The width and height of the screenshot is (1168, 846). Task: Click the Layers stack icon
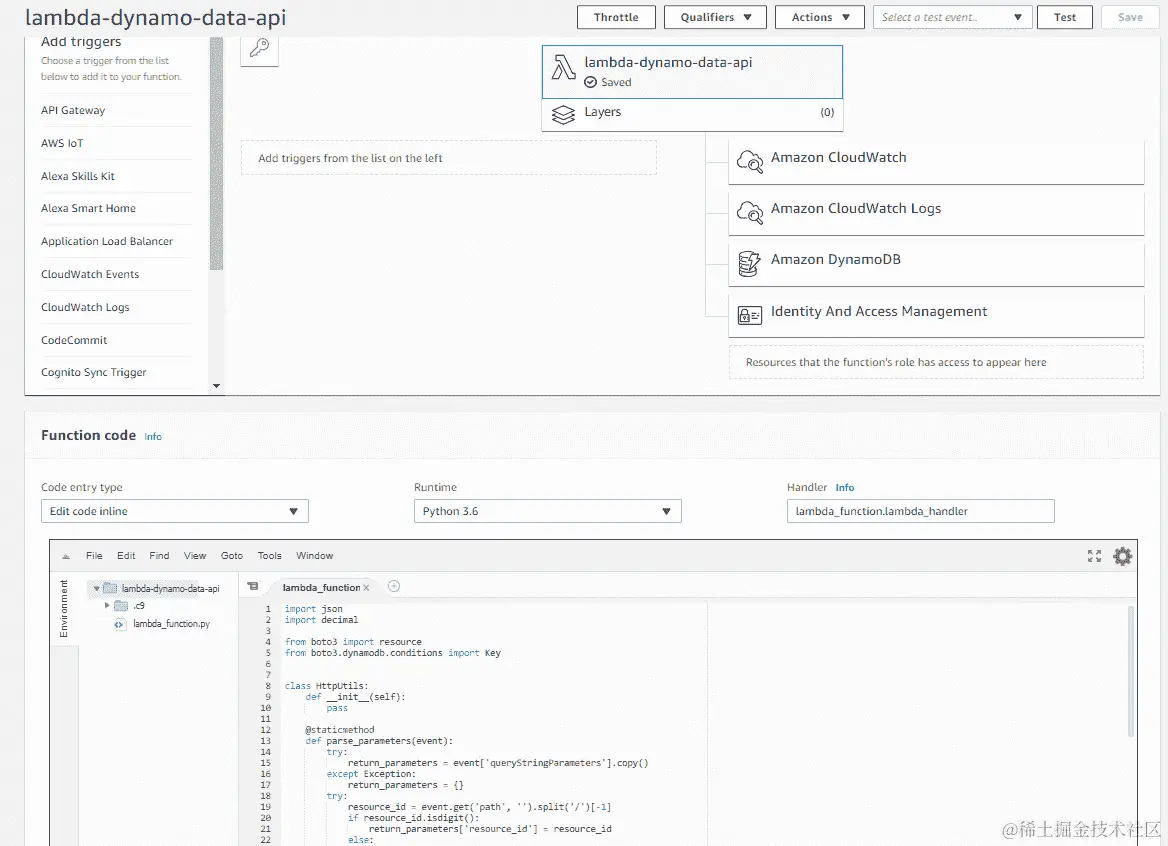tap(564, 114)
